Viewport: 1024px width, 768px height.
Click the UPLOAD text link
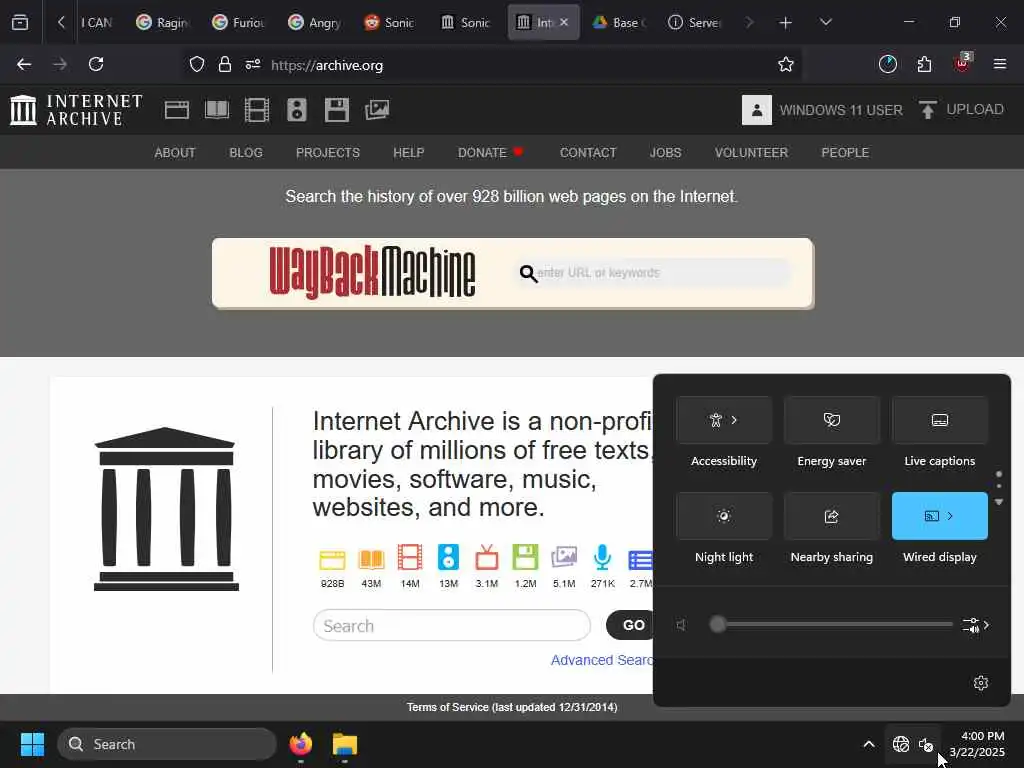click(x=975, y=109)
